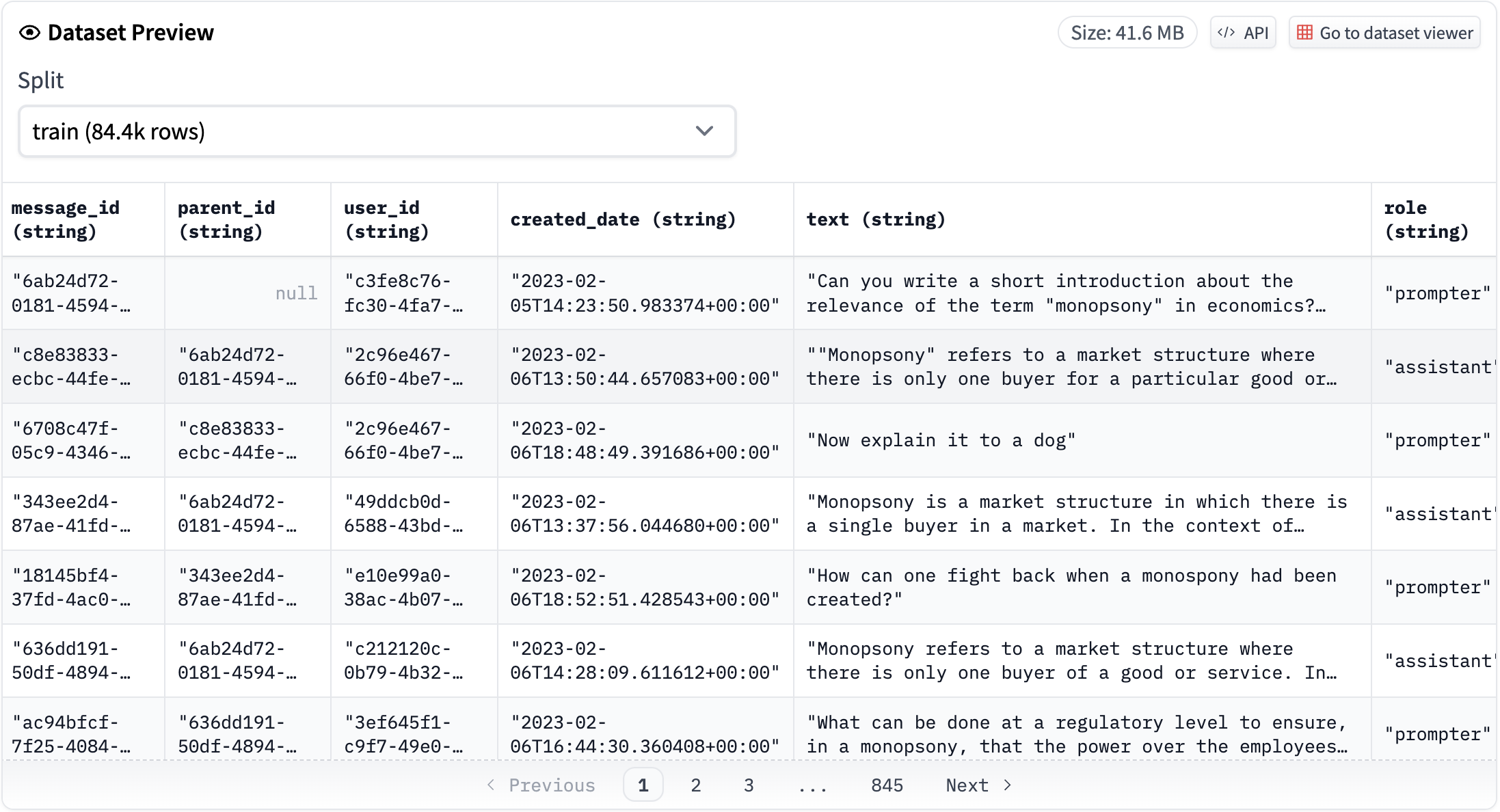Click the Next page link
Viewport: 1500px width, 812px height.
[967, 785]
